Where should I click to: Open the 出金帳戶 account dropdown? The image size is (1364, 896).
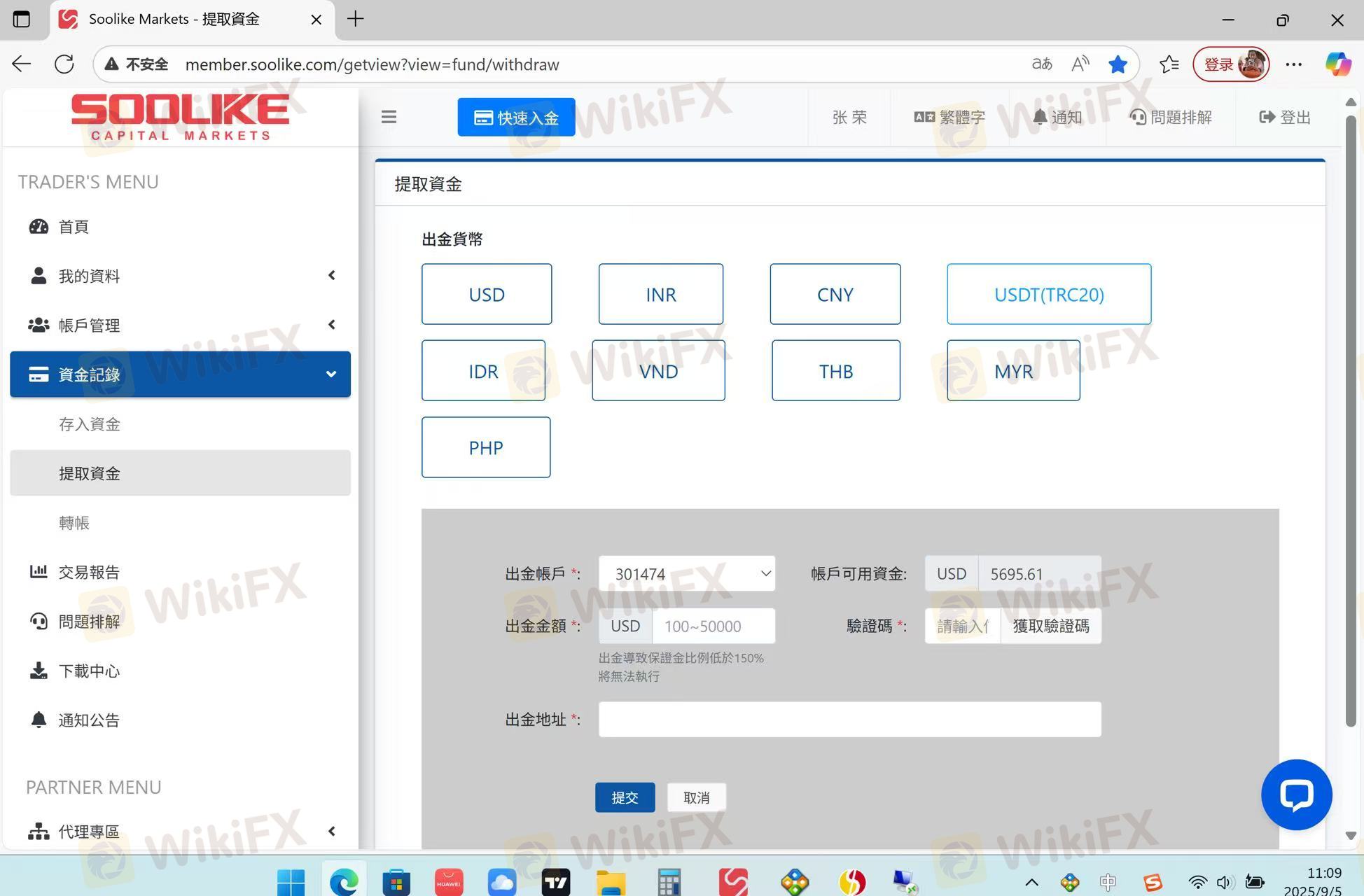coord(687,573)
